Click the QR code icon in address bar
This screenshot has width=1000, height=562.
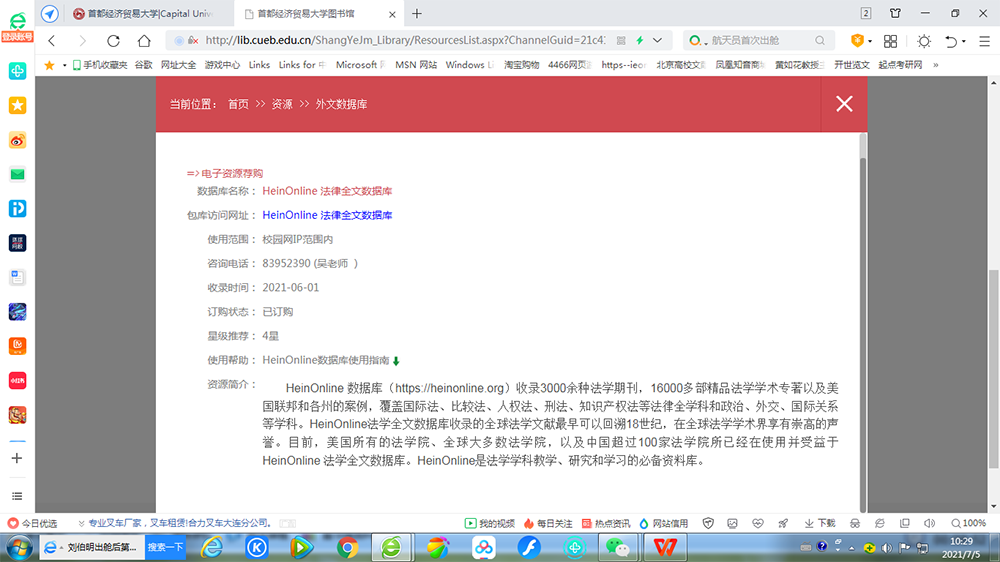point(621,40)
